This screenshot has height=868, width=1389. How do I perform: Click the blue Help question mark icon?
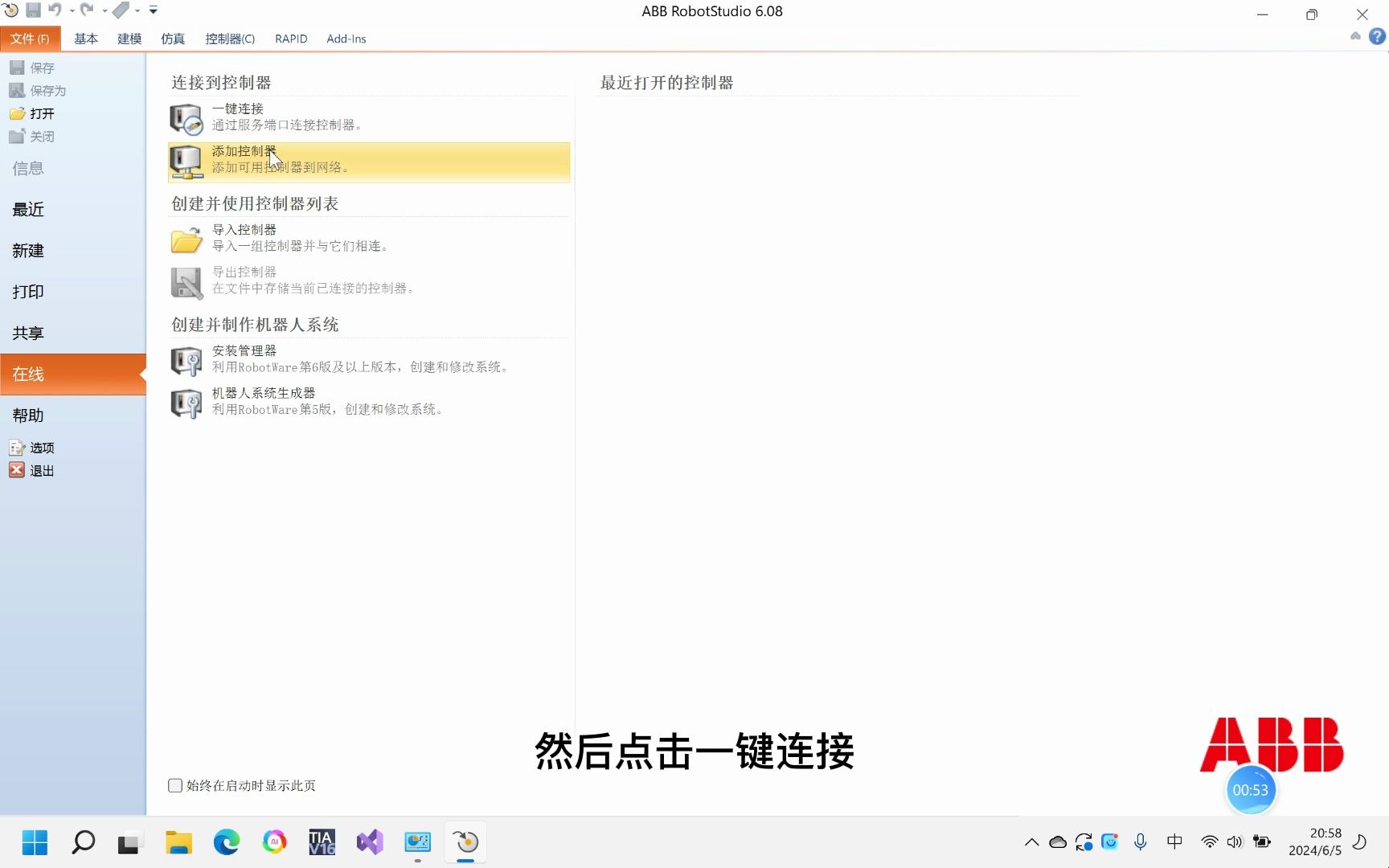pos(1377,36)
